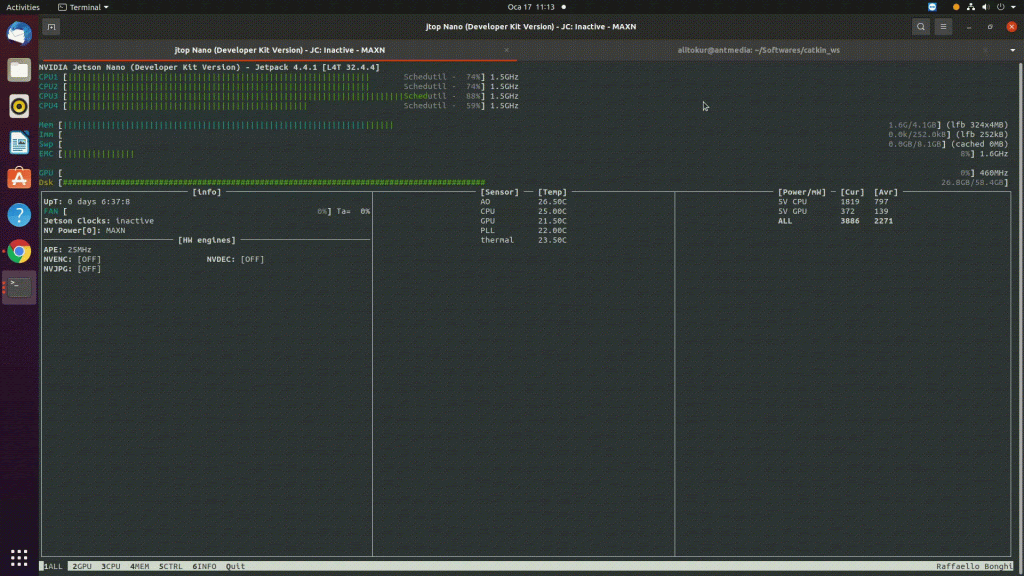Image resolution: width=1024 pixels, height=576 pixels.
Task: Click the NVIDIA Jetson Nano header line
Action: coord(209,67)
